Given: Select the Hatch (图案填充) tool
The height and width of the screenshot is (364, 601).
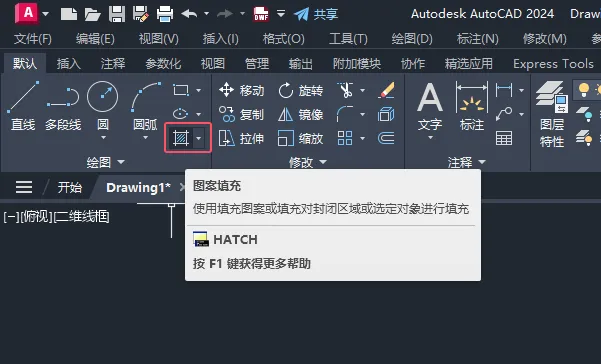Looking at the screenshot, I should click(x=181, y=138).
